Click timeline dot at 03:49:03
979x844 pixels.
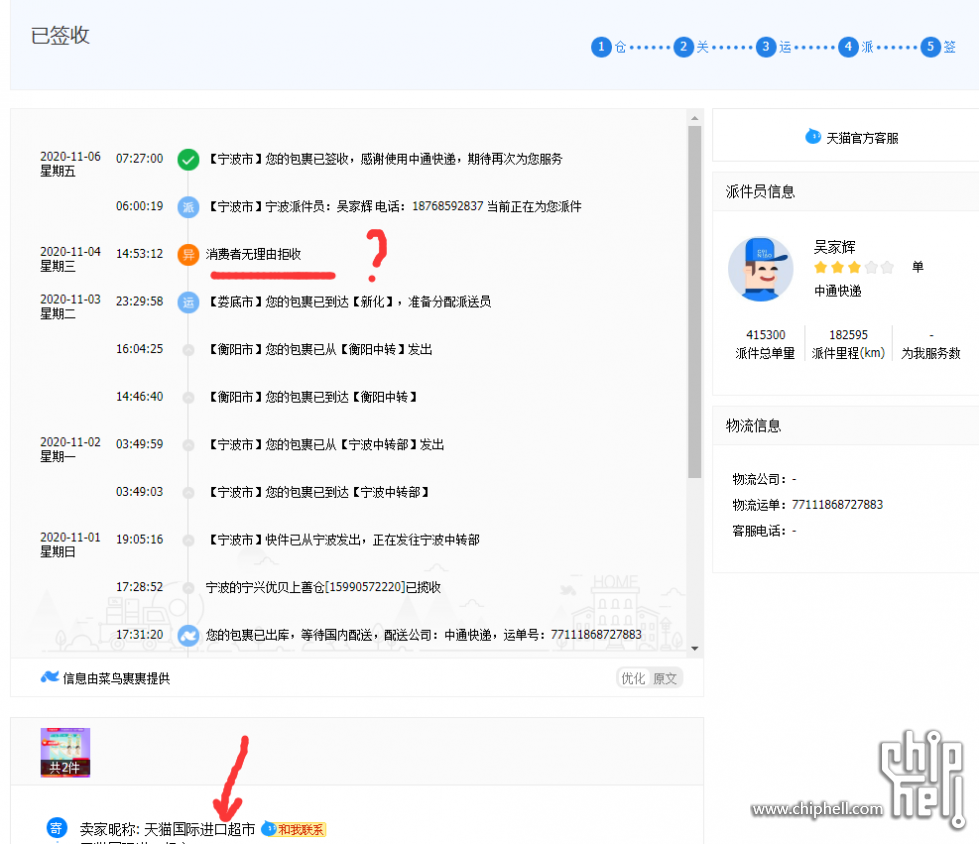pyautogui.click(x=188, y=493)
